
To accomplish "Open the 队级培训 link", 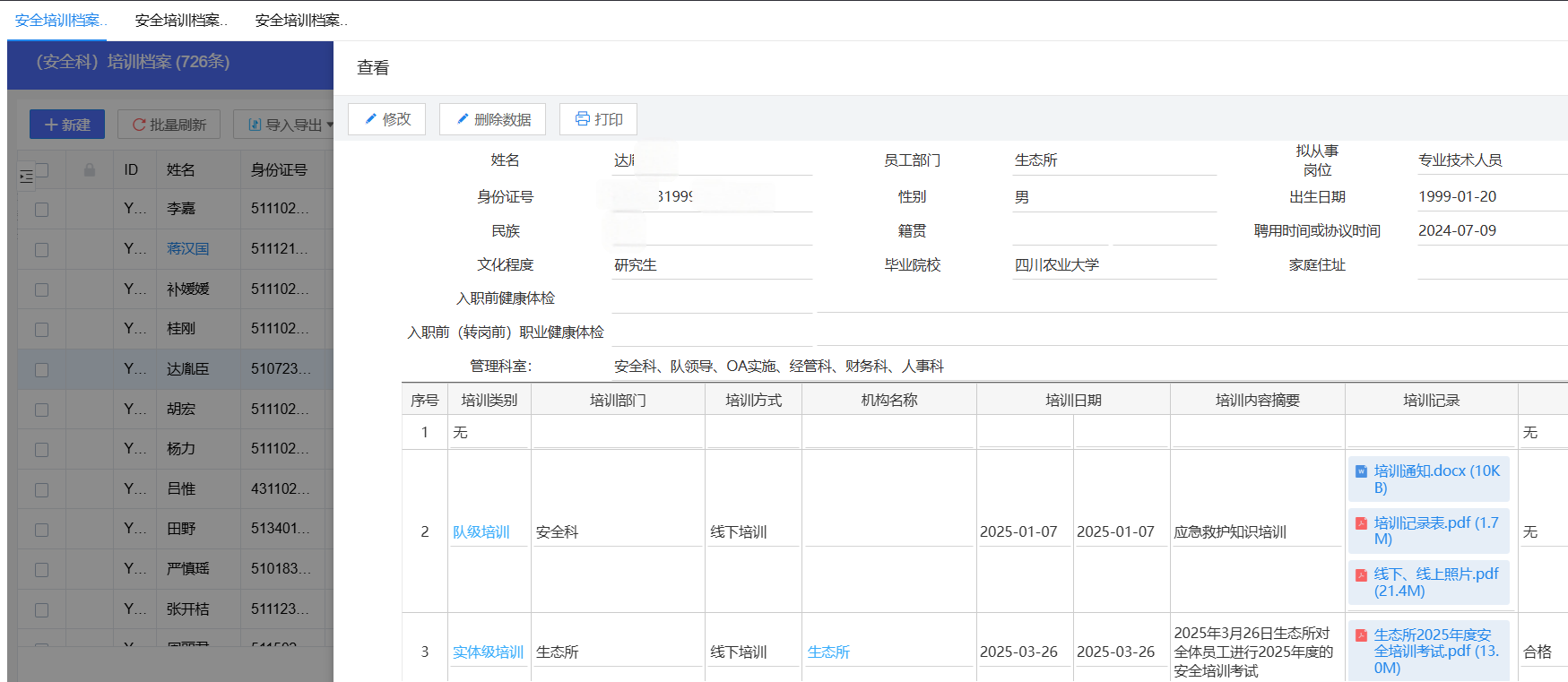I will (x=481, y=532).
